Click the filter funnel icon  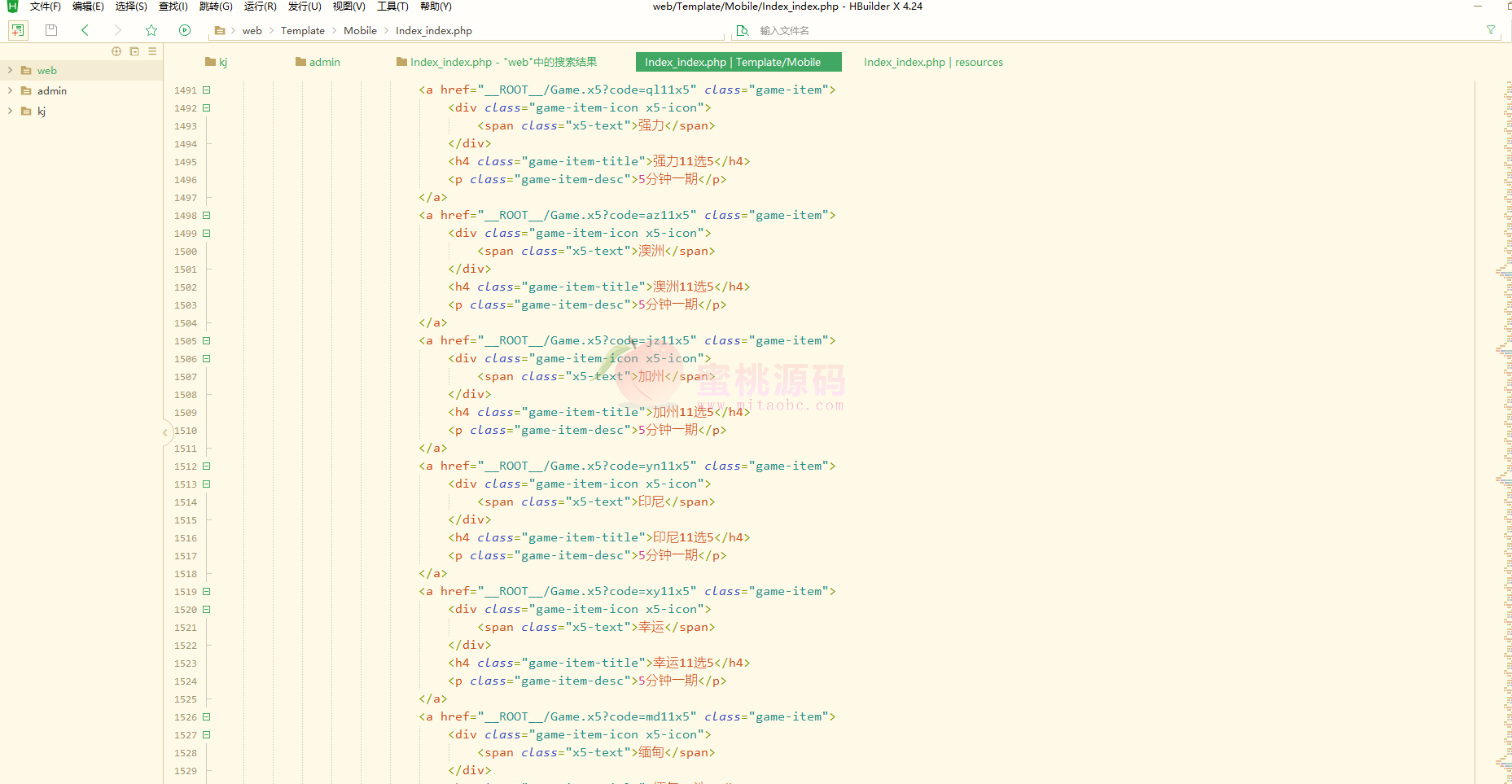(x=1491, y=30)
